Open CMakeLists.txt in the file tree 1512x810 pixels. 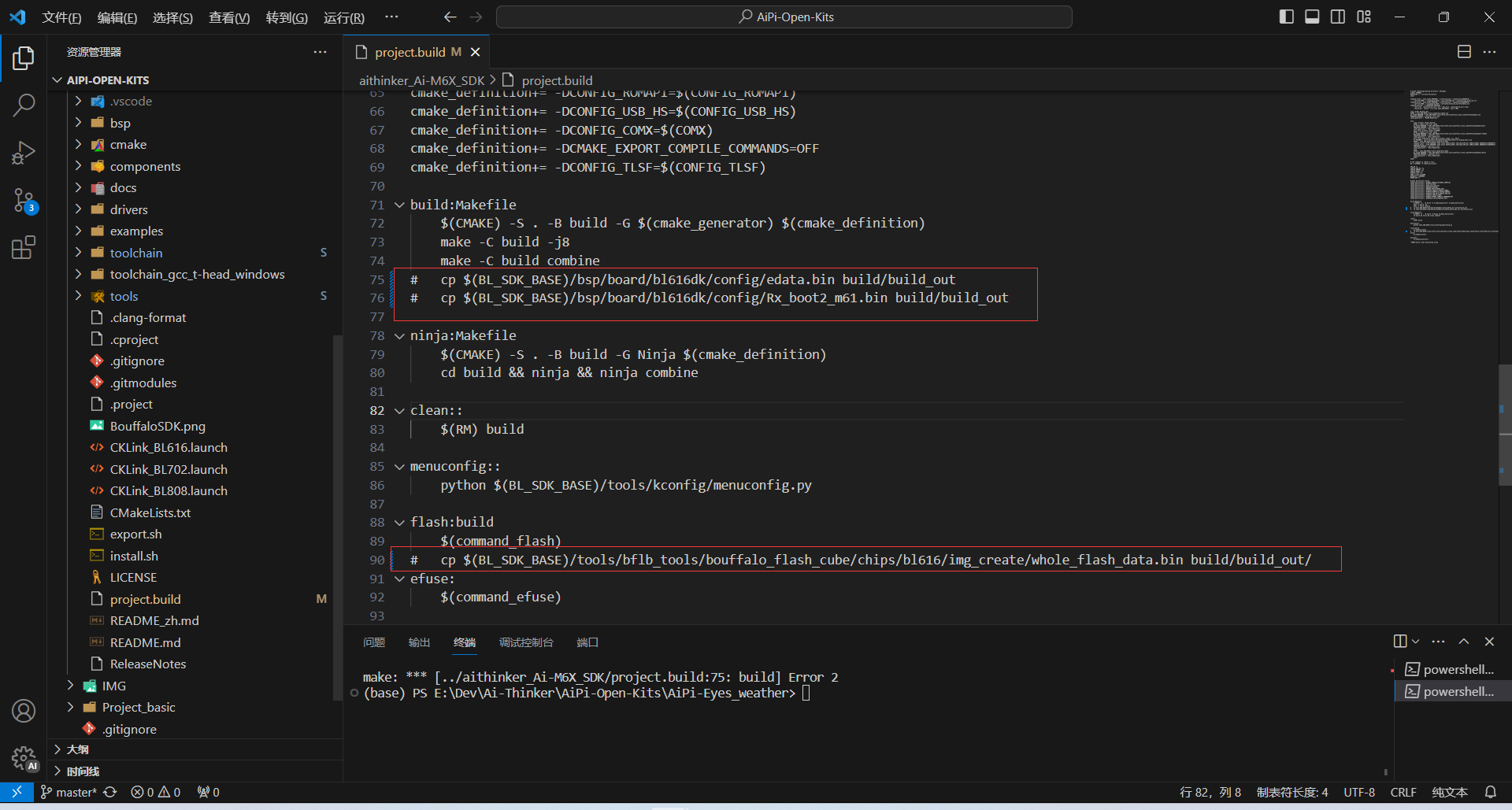tap(150, 512)
